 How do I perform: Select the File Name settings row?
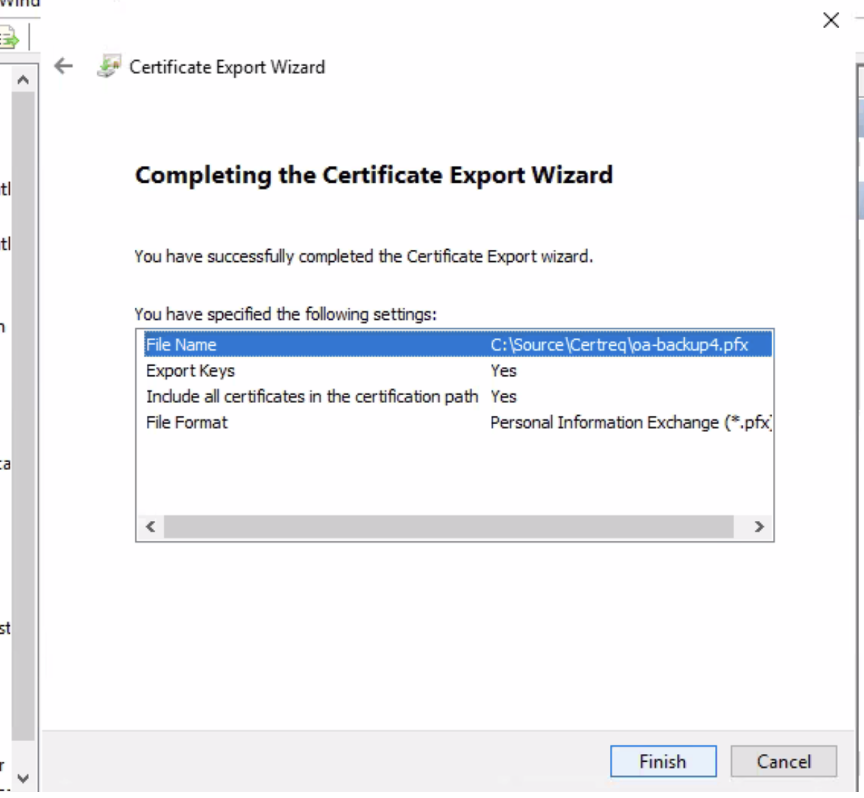pyautogui.click(x=181, y=345)
